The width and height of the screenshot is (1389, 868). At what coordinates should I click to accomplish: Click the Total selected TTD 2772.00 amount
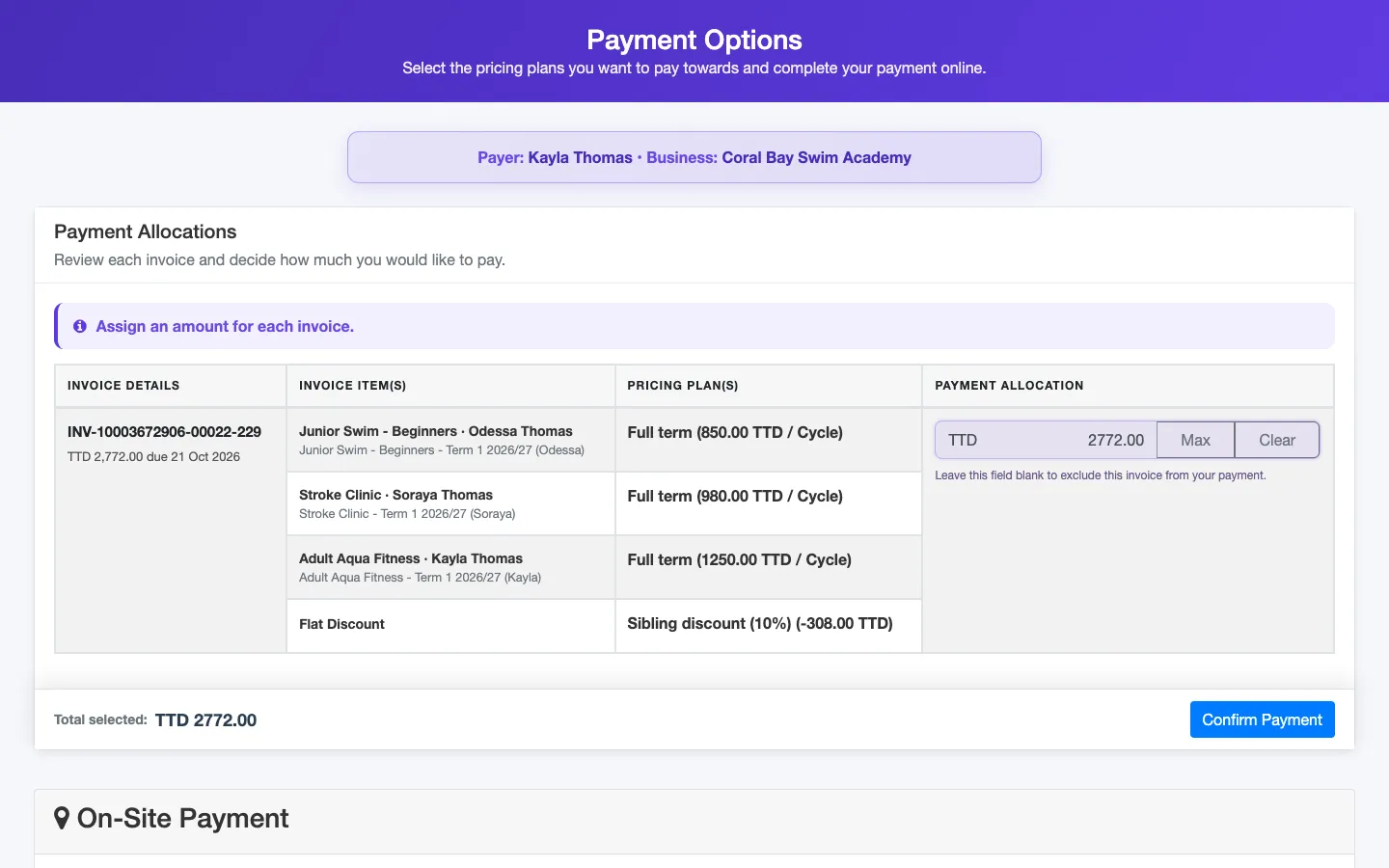coord(205,720)
